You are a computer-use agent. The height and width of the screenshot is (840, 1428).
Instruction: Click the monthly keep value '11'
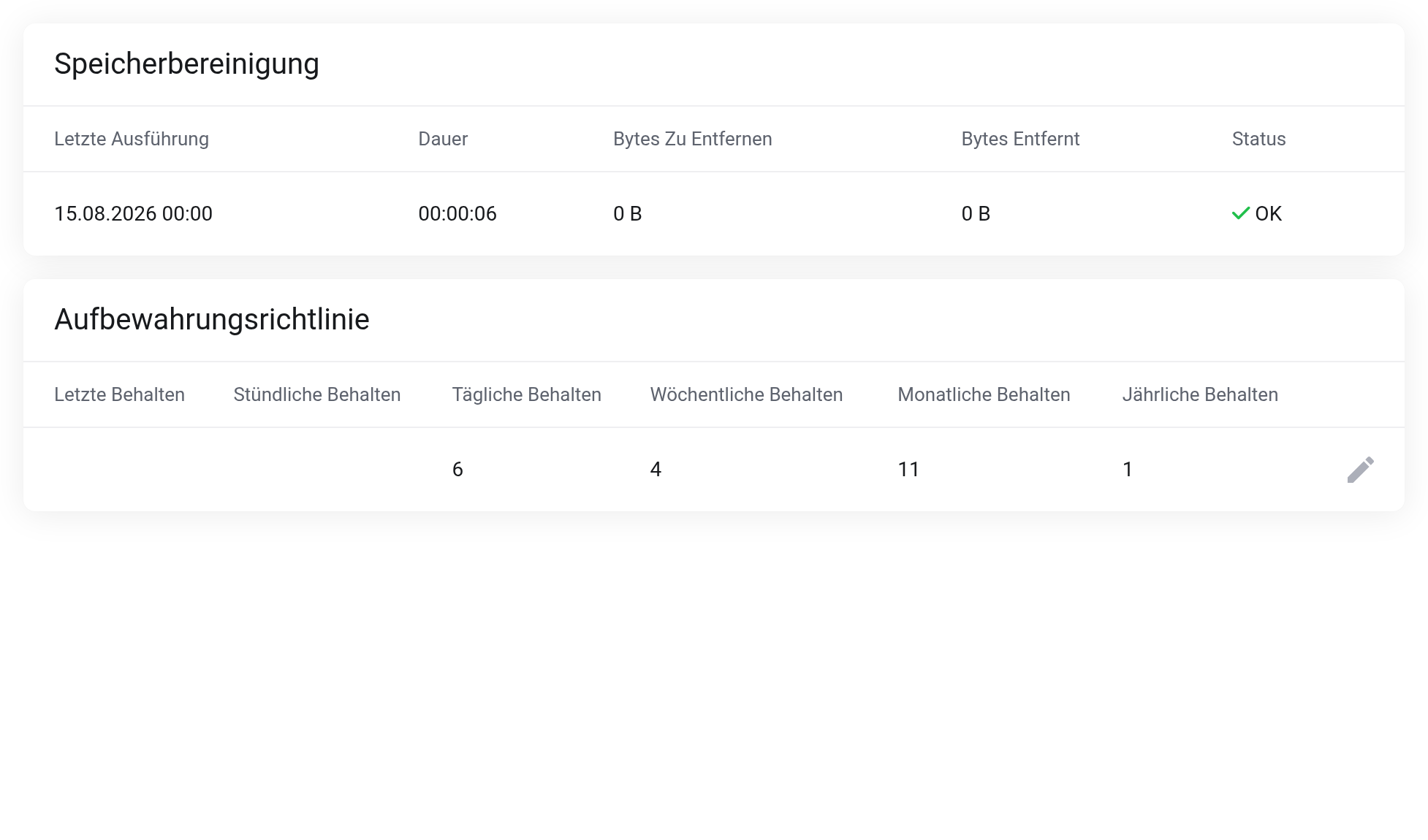point(908,469)
